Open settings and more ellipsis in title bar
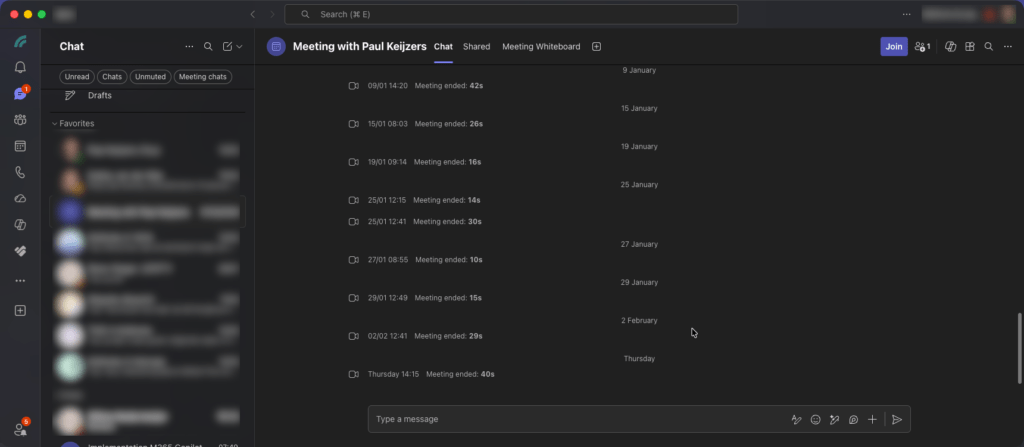The height and width of the screenshot is (447, 1024). [906, 14]
